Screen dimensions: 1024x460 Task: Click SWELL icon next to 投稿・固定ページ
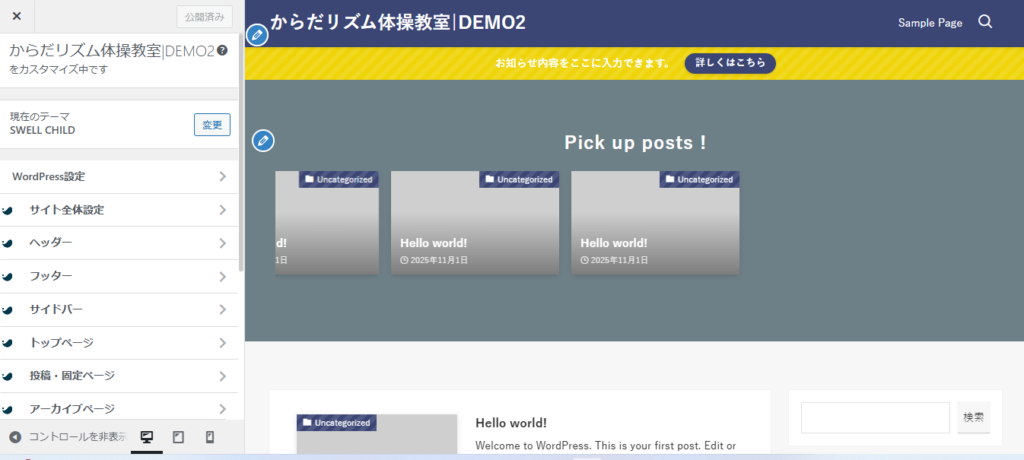click(8, 376)
